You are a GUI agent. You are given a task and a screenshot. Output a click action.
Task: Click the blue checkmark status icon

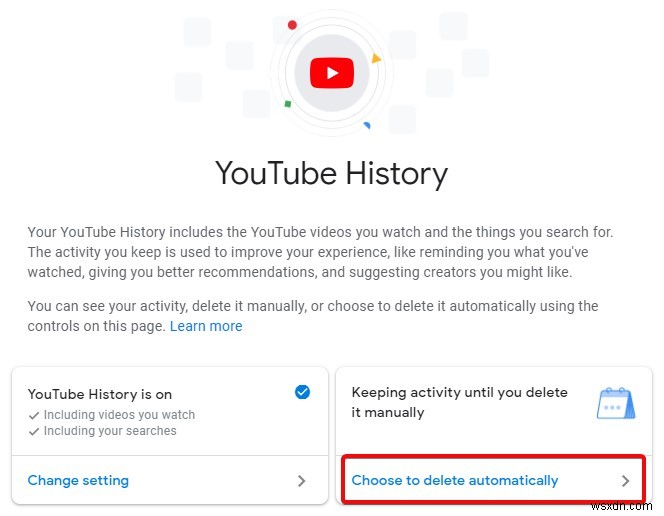(302, 392)
